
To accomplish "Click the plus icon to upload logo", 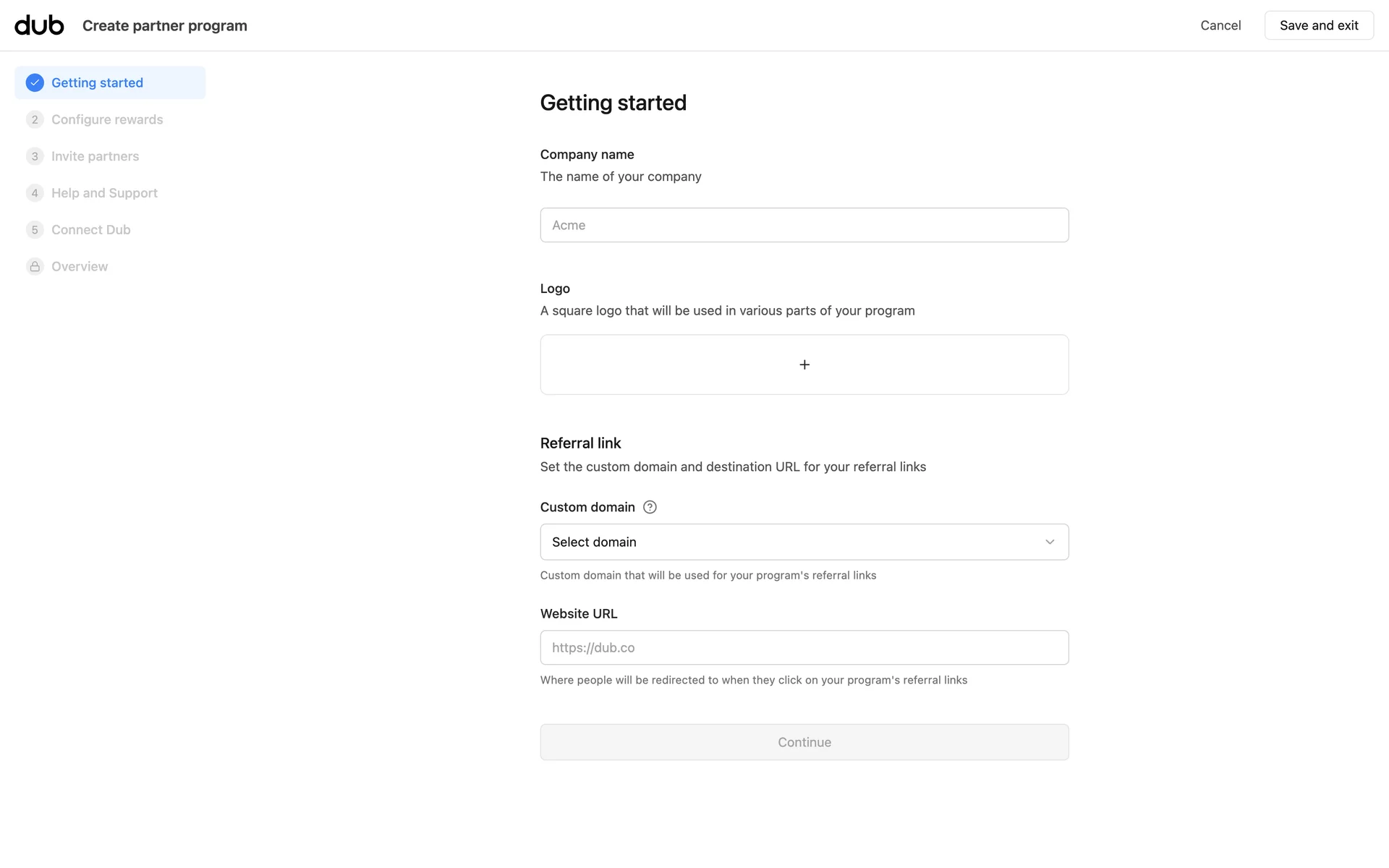I will (x=804, y=365).
